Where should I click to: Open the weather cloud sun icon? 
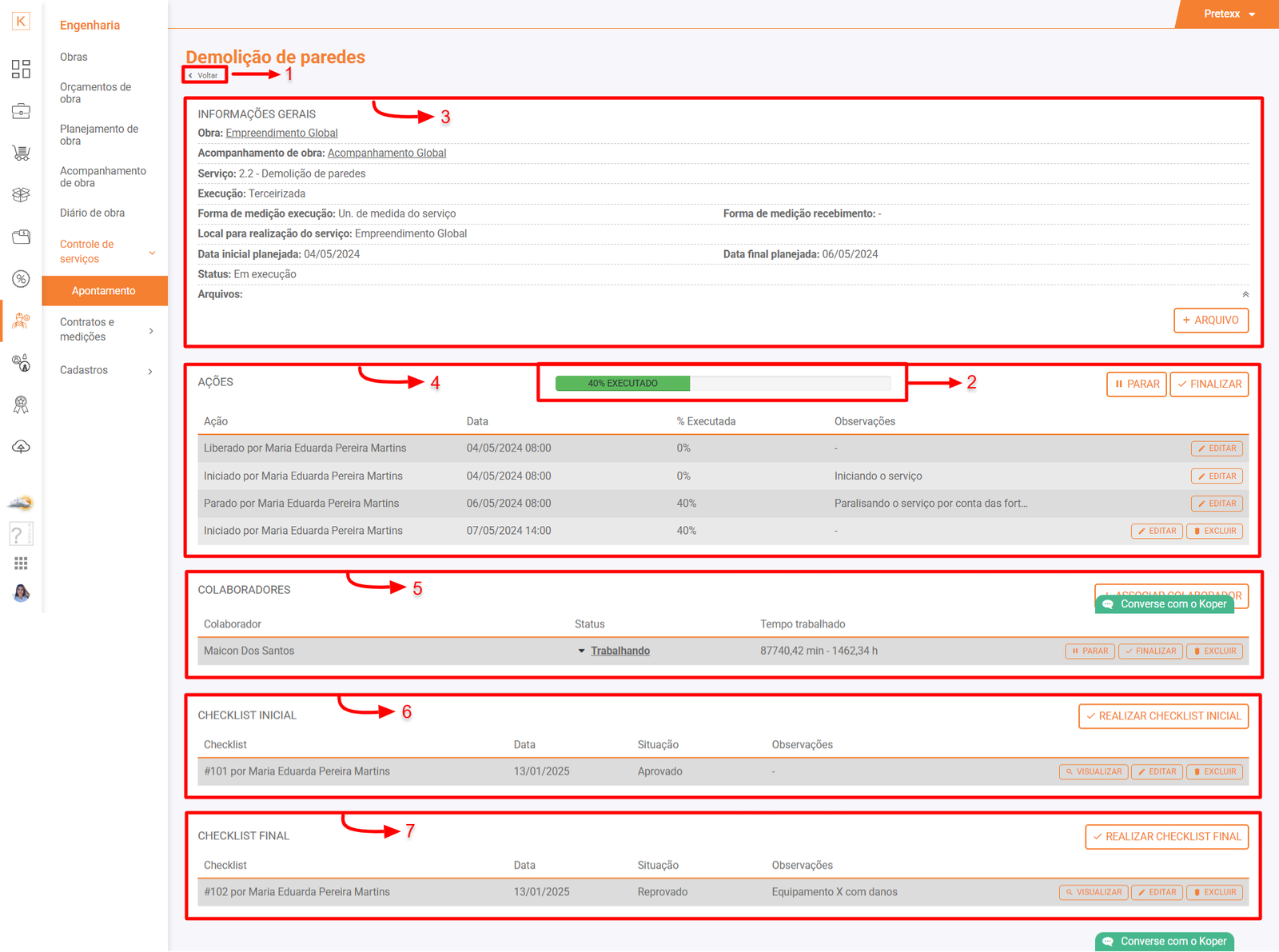click(x=21, y=503)
